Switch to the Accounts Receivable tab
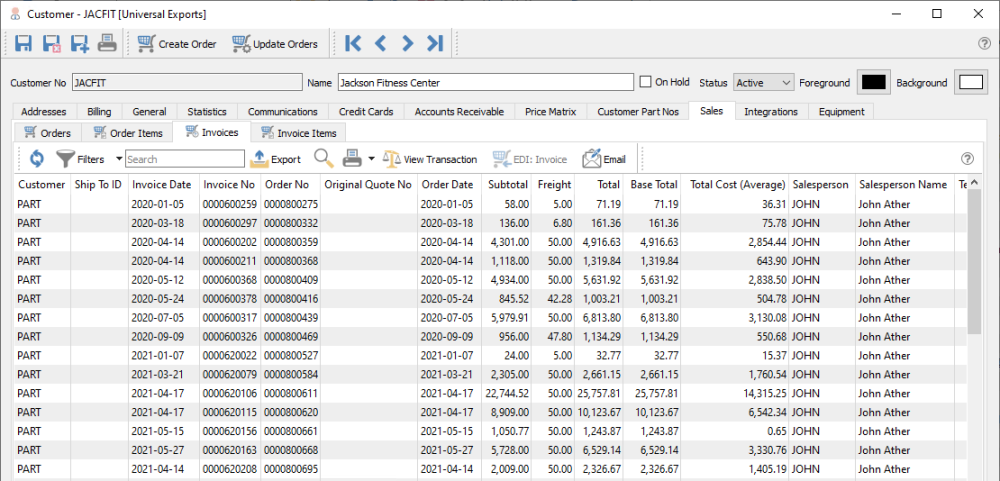Viewport: 1000px width, 481px height. pyautogui.click(x=459, y=111)
